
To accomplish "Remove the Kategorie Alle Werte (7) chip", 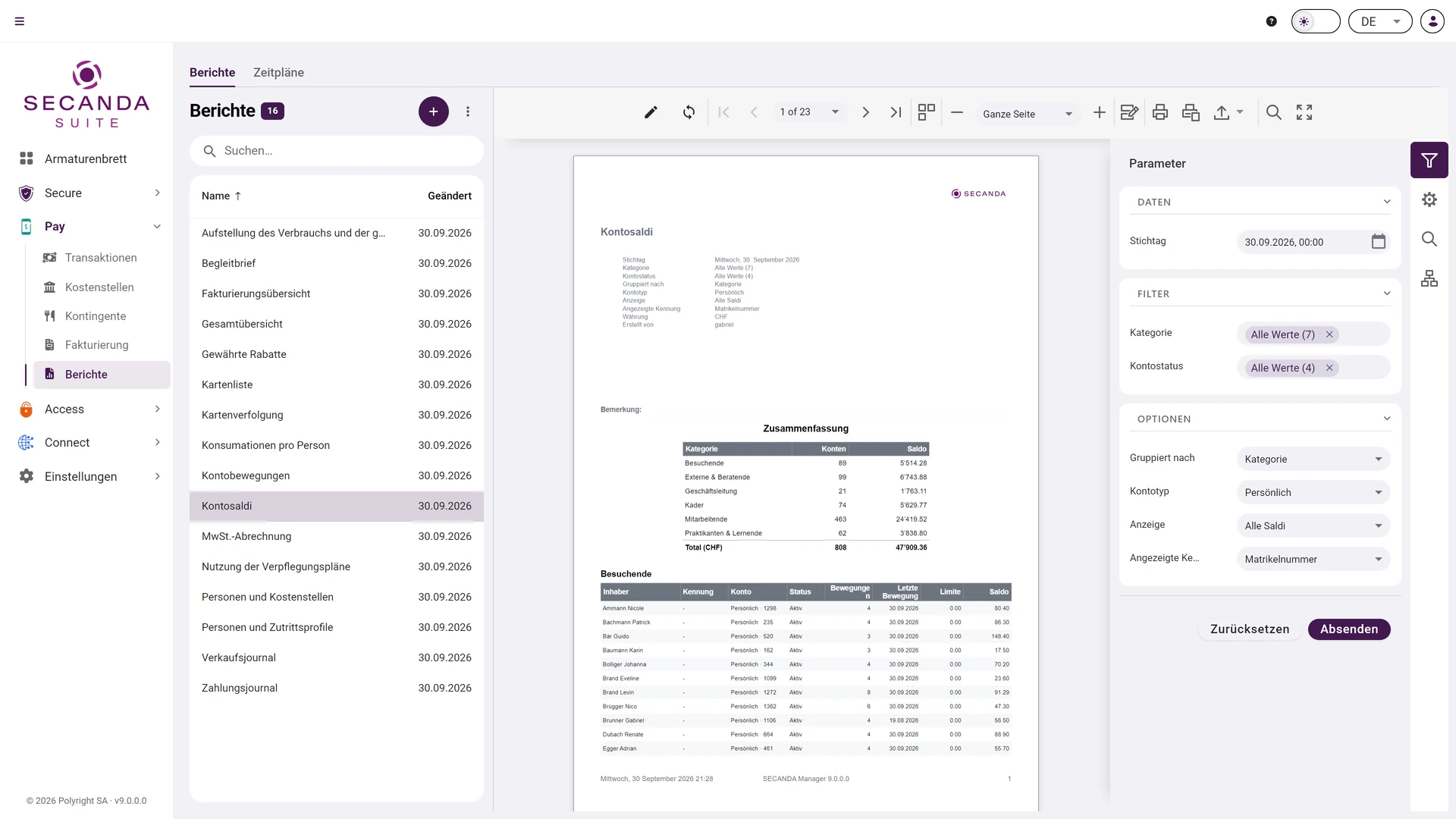I will [1329, 334].
